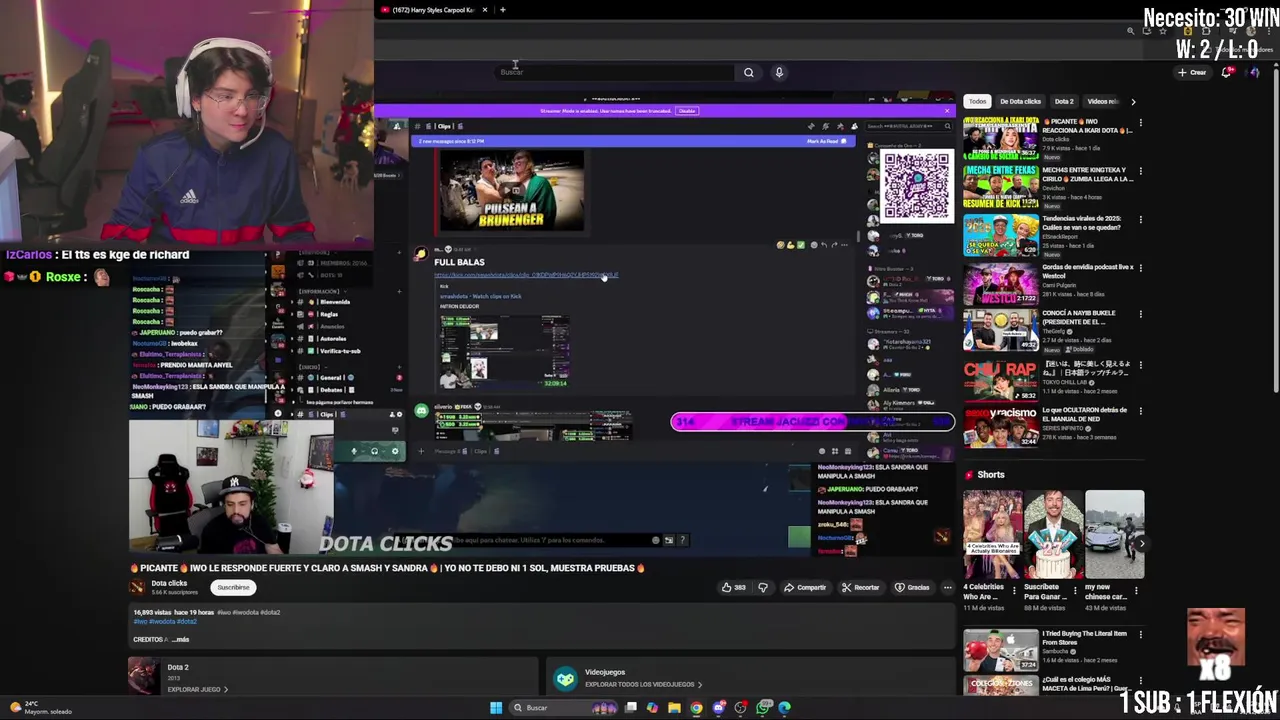Open 'CONOCÍ A NAYIB BUKELE' video thumbnail
The image size is (1280, 720).
click(x=1000, y=332)
